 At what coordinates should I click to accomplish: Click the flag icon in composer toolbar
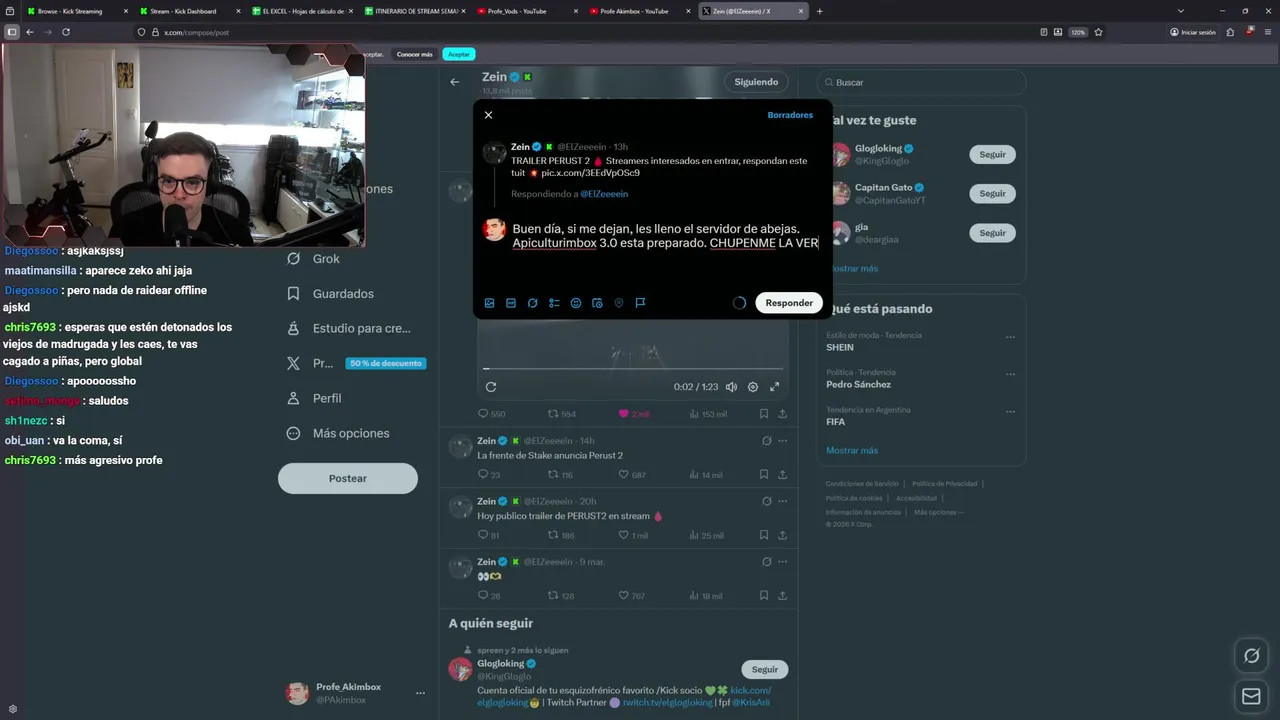coord(640,303)
